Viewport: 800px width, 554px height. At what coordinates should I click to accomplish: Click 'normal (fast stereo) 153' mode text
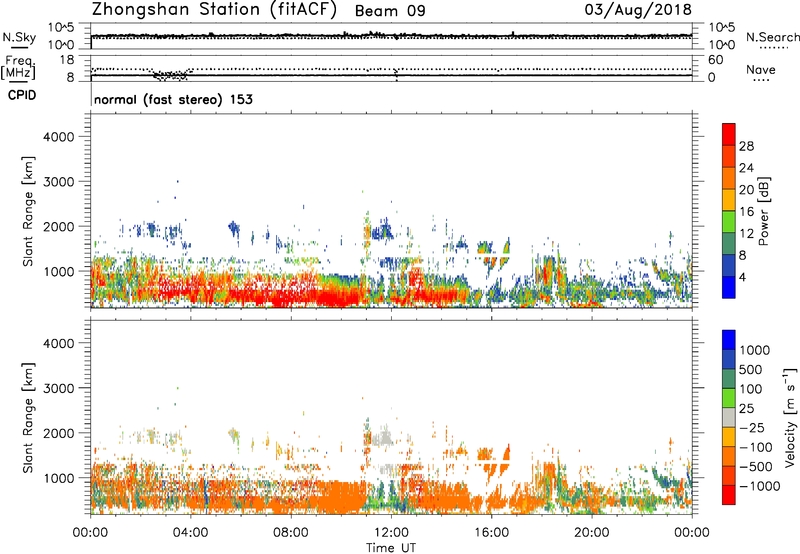pyautogui.click(x=173, y=99)
